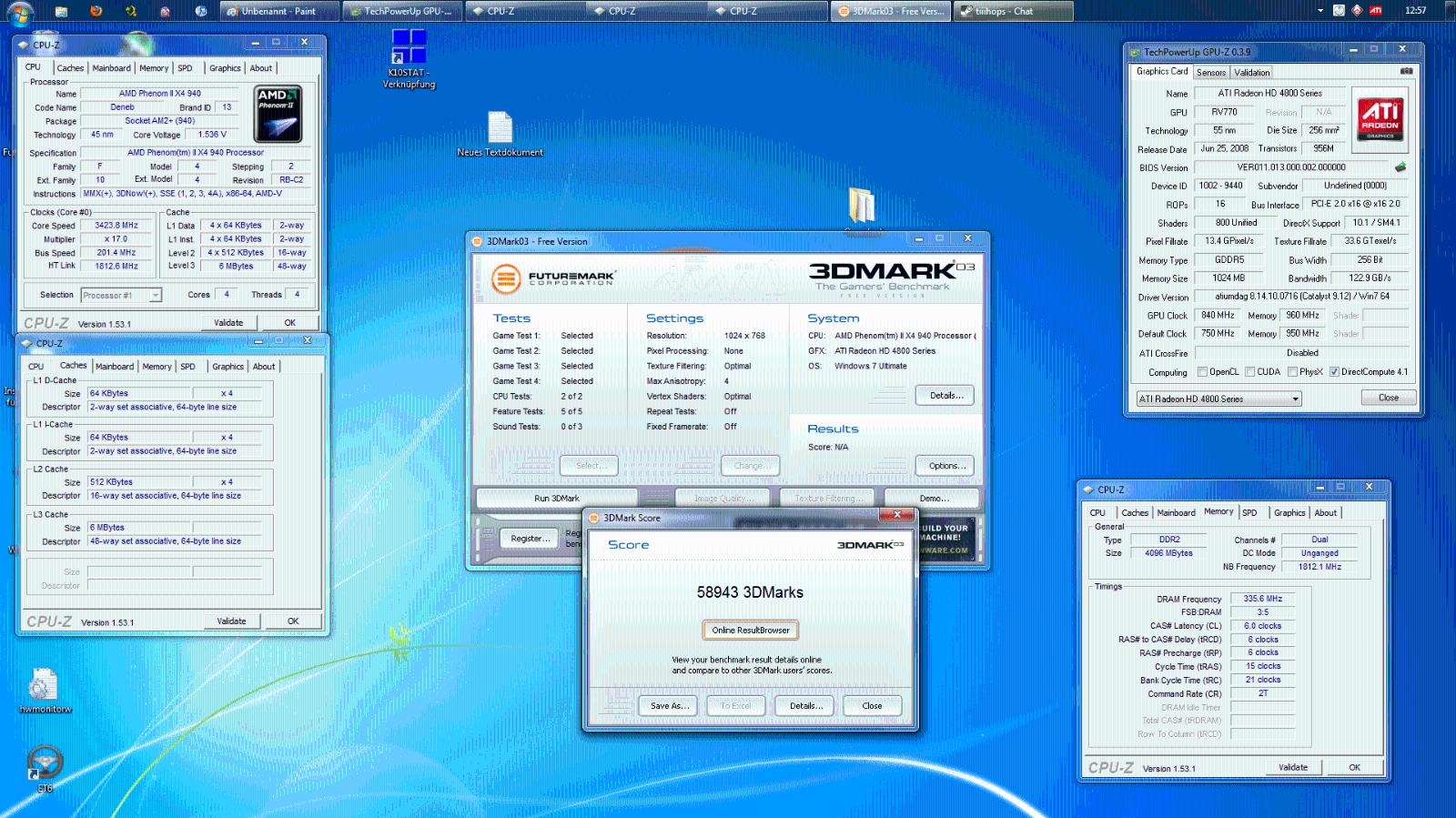Click the System Details button in 3DMark03
Image resolution: width=1456 pixels, height=818 pixels.
click(x=945, y=396)
